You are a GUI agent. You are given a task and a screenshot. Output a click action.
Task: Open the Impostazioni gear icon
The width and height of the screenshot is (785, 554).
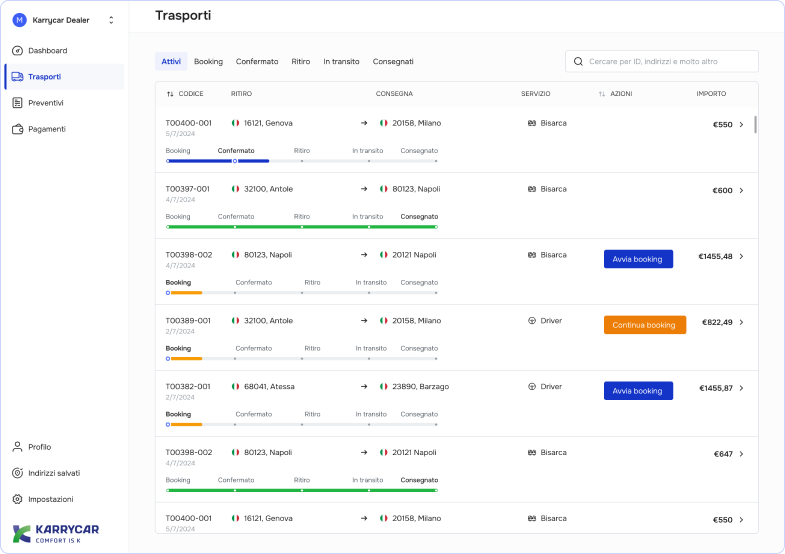(x=18, y=499)
